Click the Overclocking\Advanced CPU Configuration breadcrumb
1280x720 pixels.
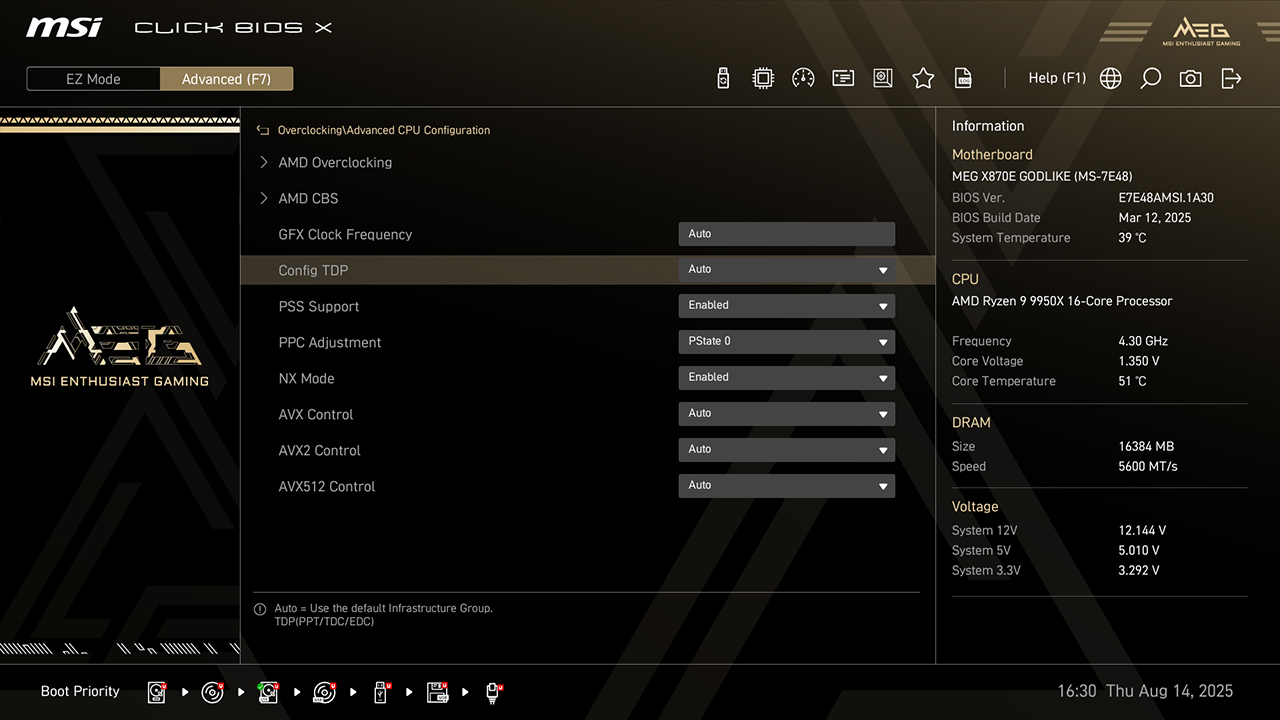click(x=384, y=130)
